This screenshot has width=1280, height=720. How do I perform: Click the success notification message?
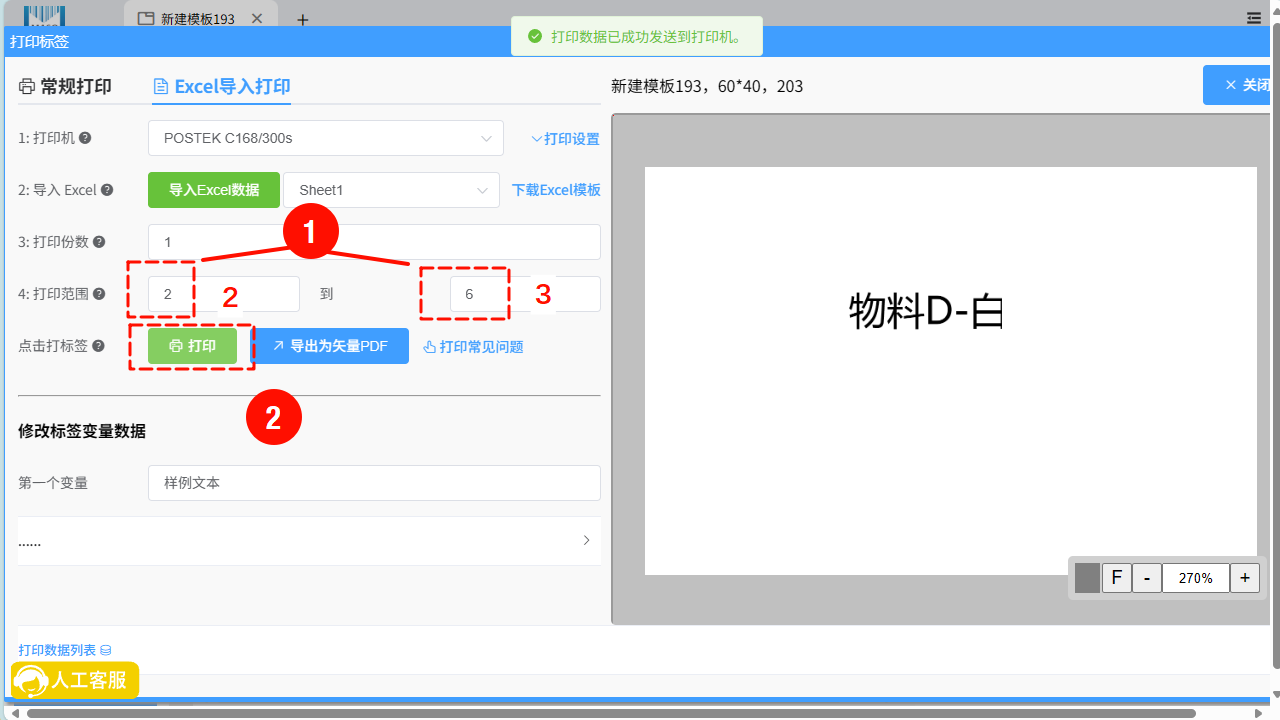(x=636, y=37)
